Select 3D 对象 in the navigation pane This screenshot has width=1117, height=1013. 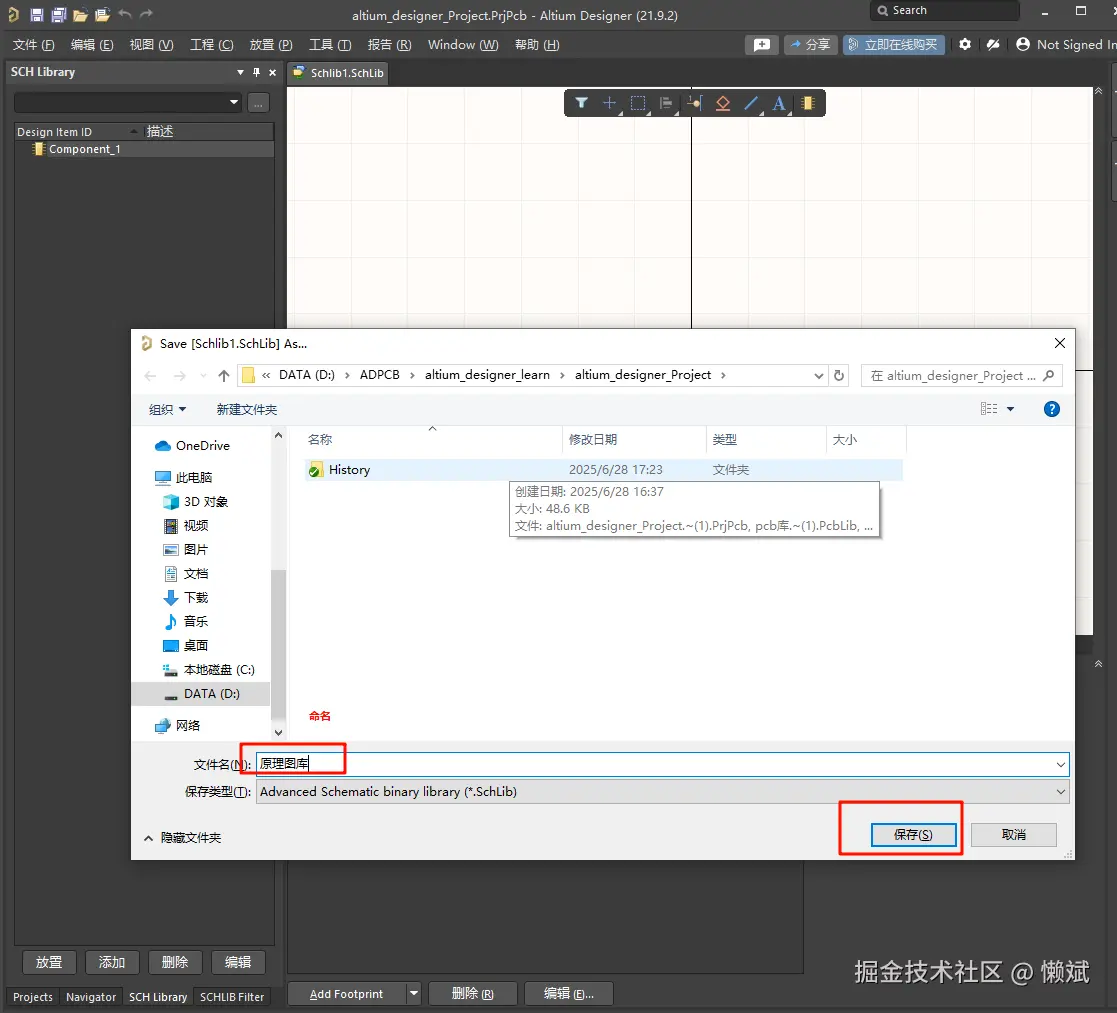click(x=195, y=502)
